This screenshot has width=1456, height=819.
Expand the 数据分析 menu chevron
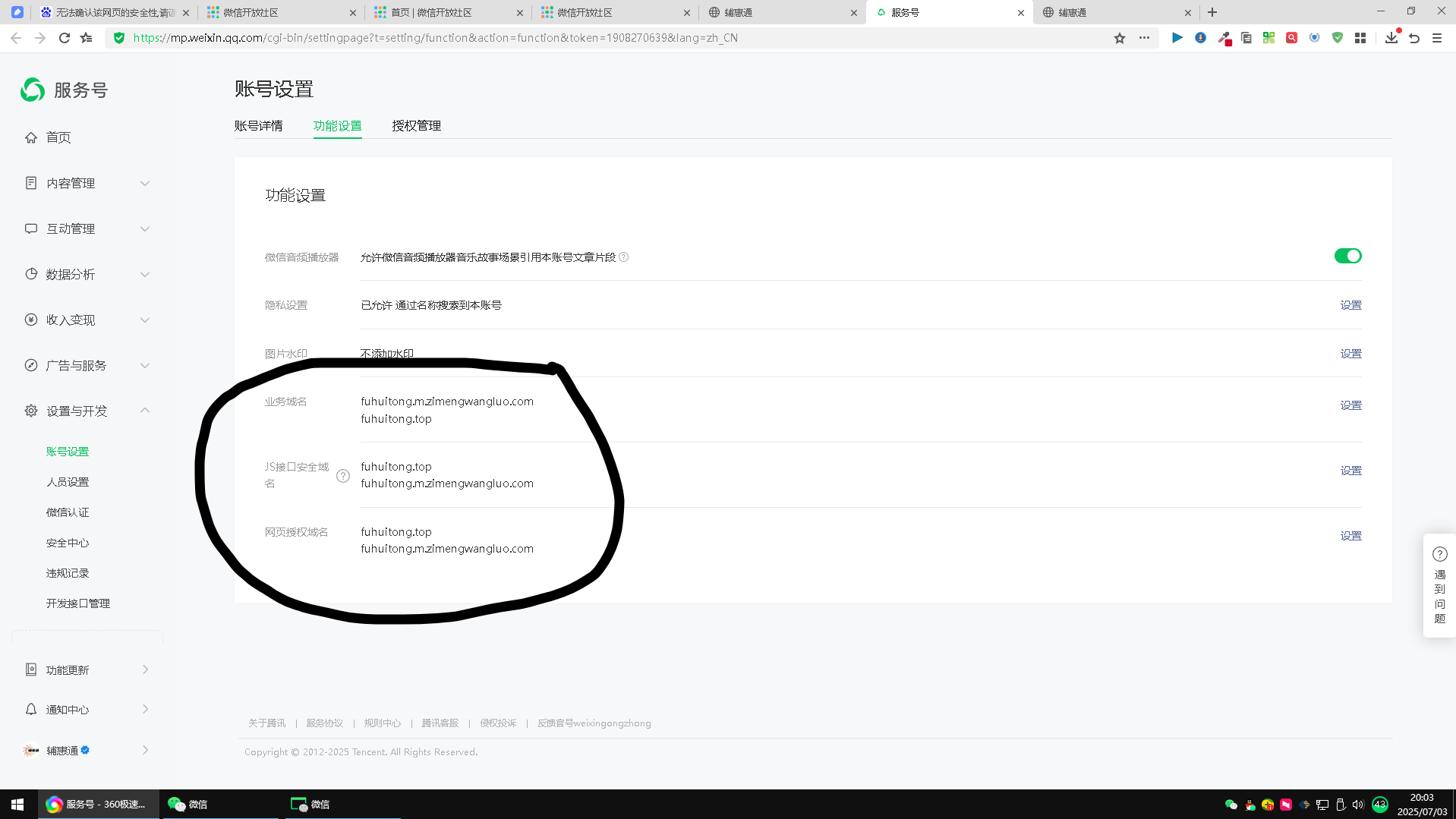tap(145, 274)
